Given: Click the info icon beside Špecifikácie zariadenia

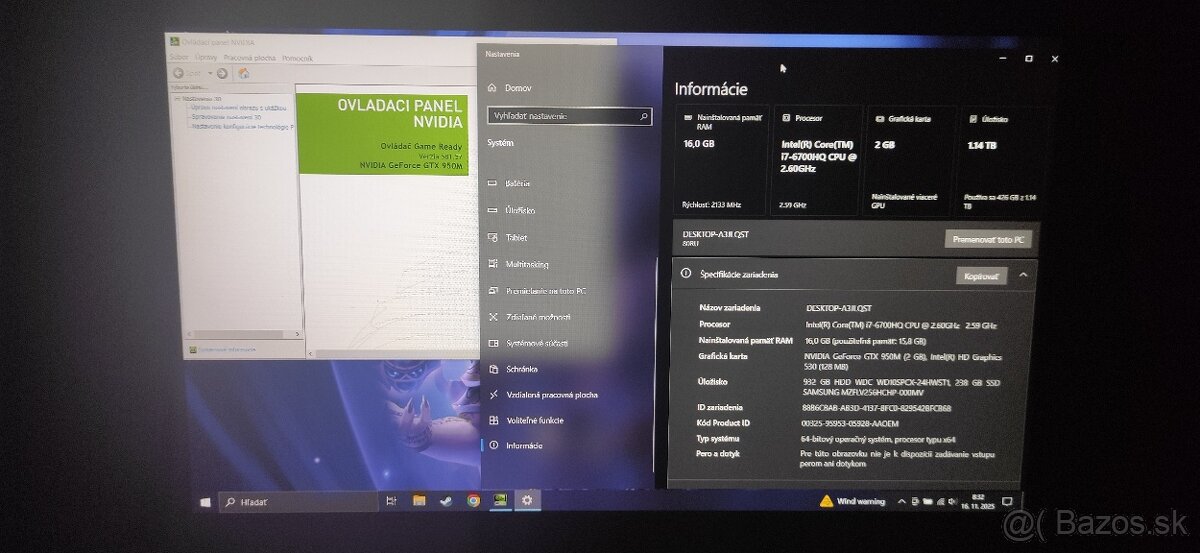Looking at the screenshot, I should click(x=687, y=273).
